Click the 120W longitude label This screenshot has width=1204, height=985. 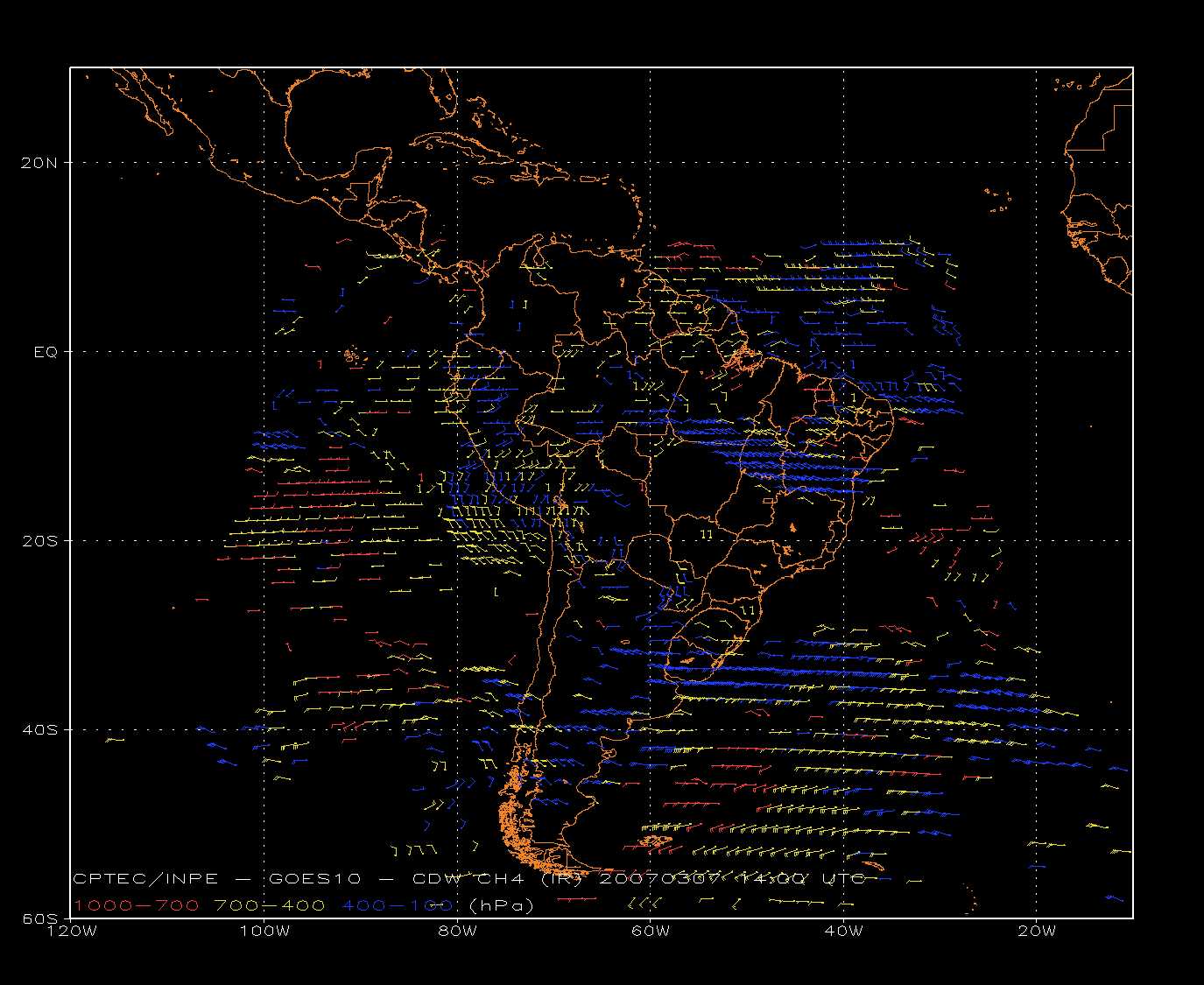(x=72, y=932)
